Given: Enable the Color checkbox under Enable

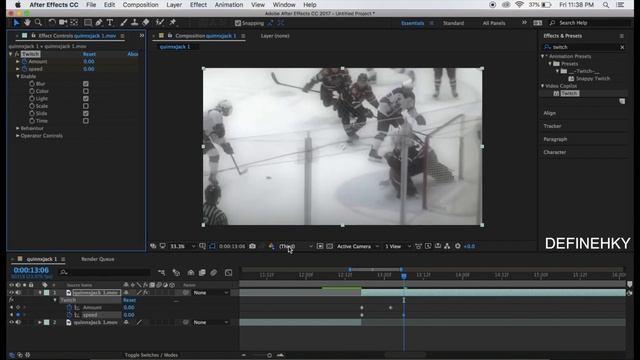Looking at the screenshot, I should 86,91.
